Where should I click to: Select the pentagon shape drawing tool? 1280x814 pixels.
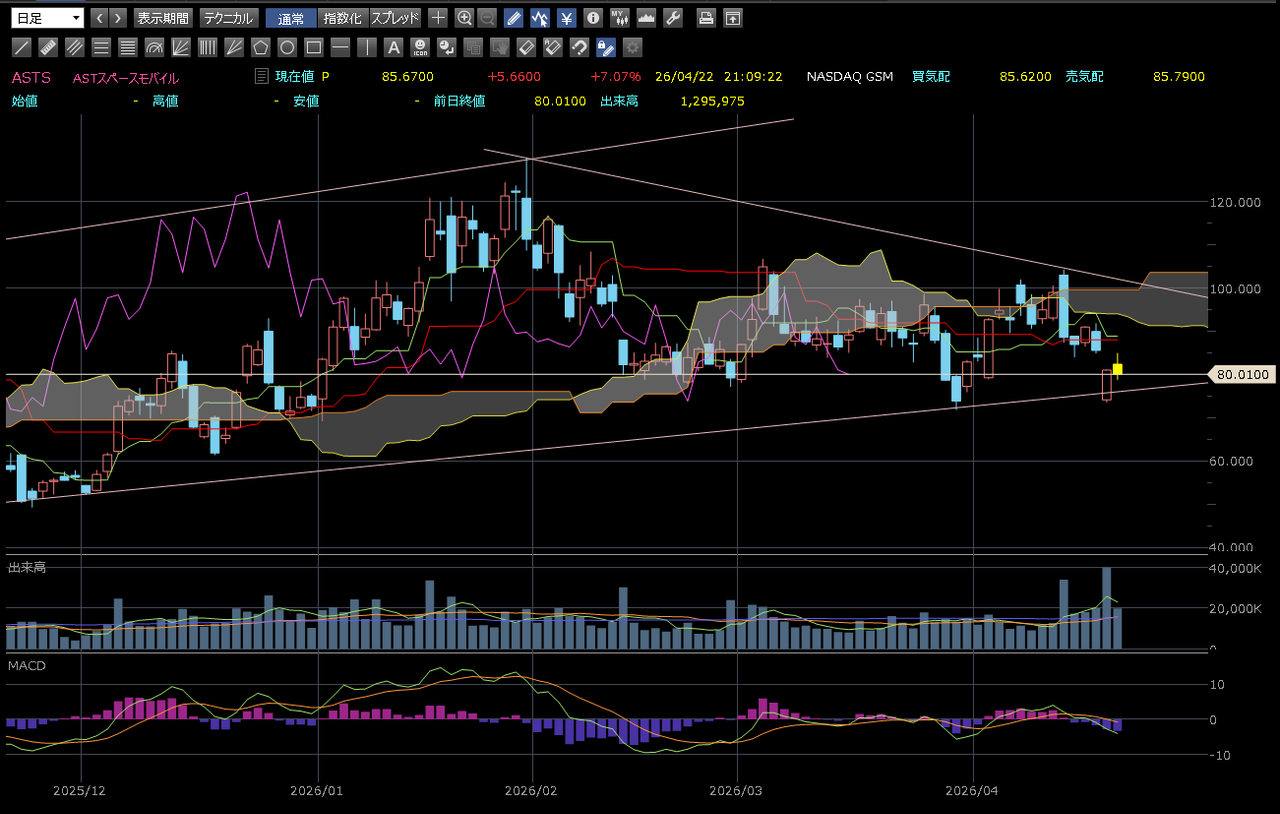tap(260, 47)
